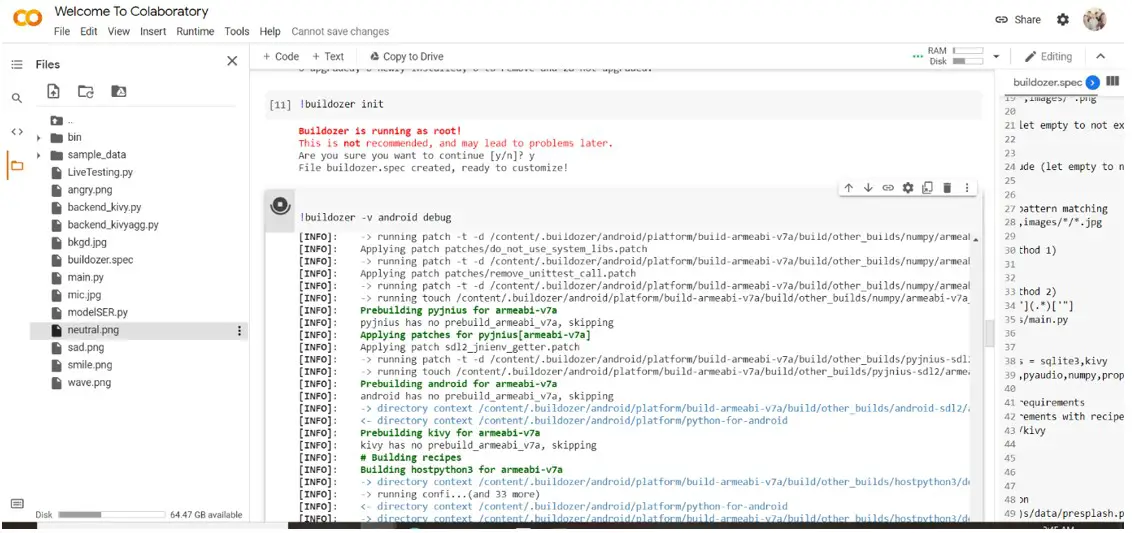1132x533 pixels.
Task: Open settings gear icon in the header
Action: [1063, 20]
